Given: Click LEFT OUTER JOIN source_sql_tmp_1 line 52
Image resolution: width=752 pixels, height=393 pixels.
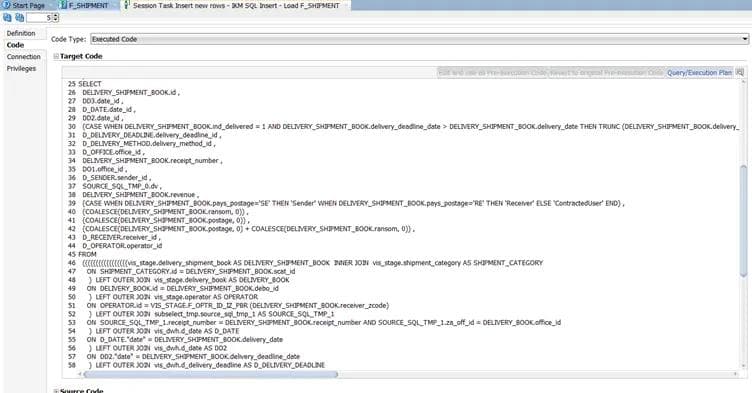Looking at the screenshot, I should tap(212, 314).
